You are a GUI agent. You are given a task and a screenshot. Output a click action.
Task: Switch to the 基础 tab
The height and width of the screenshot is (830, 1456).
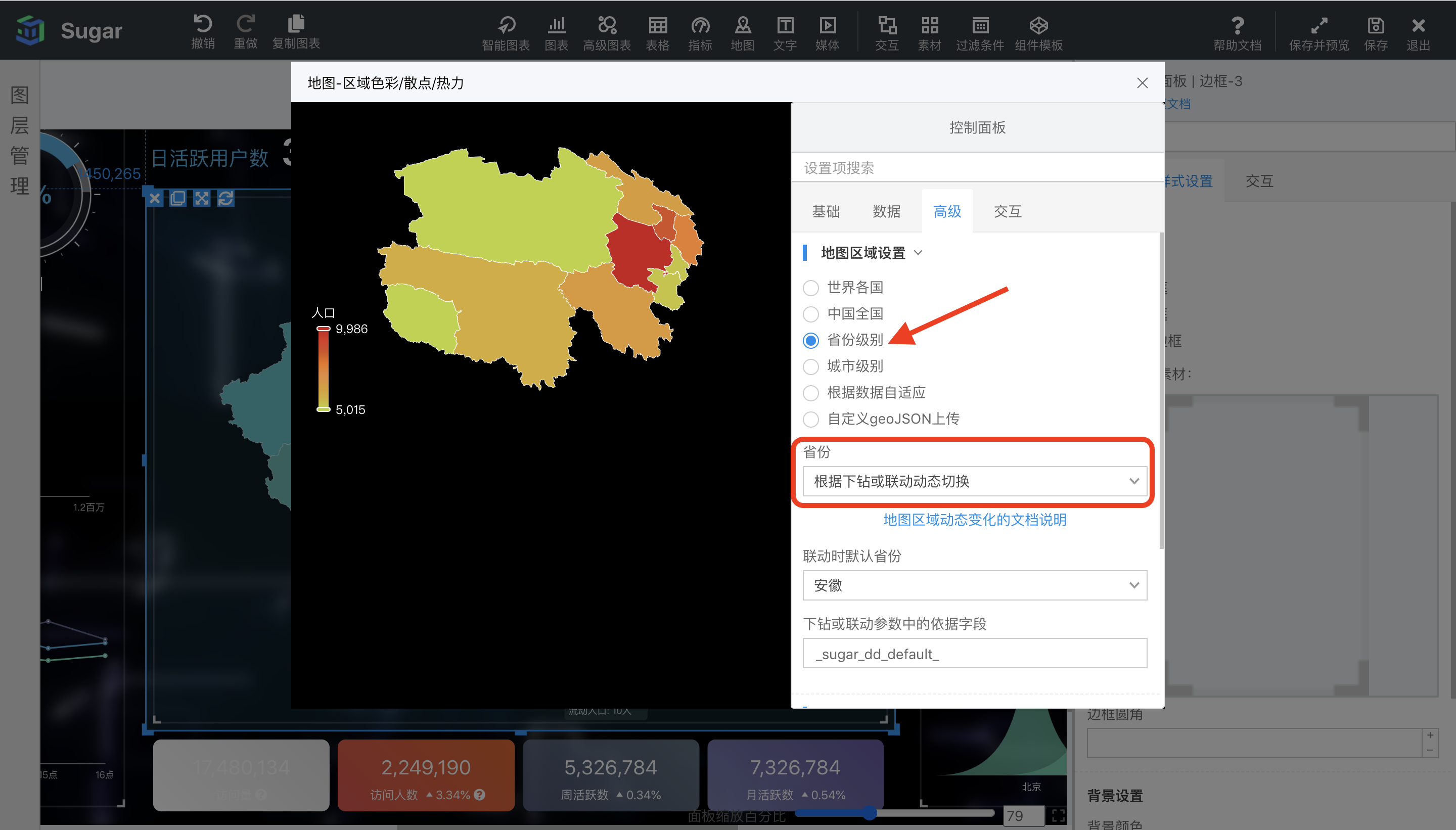[826, 211]
